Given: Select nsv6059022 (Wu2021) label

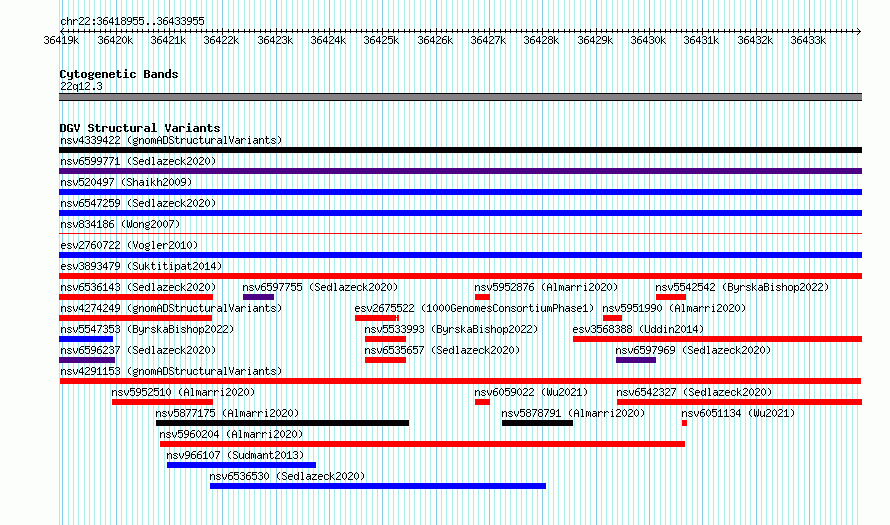Looking at the screenshot, I should [x=531, y=392].
